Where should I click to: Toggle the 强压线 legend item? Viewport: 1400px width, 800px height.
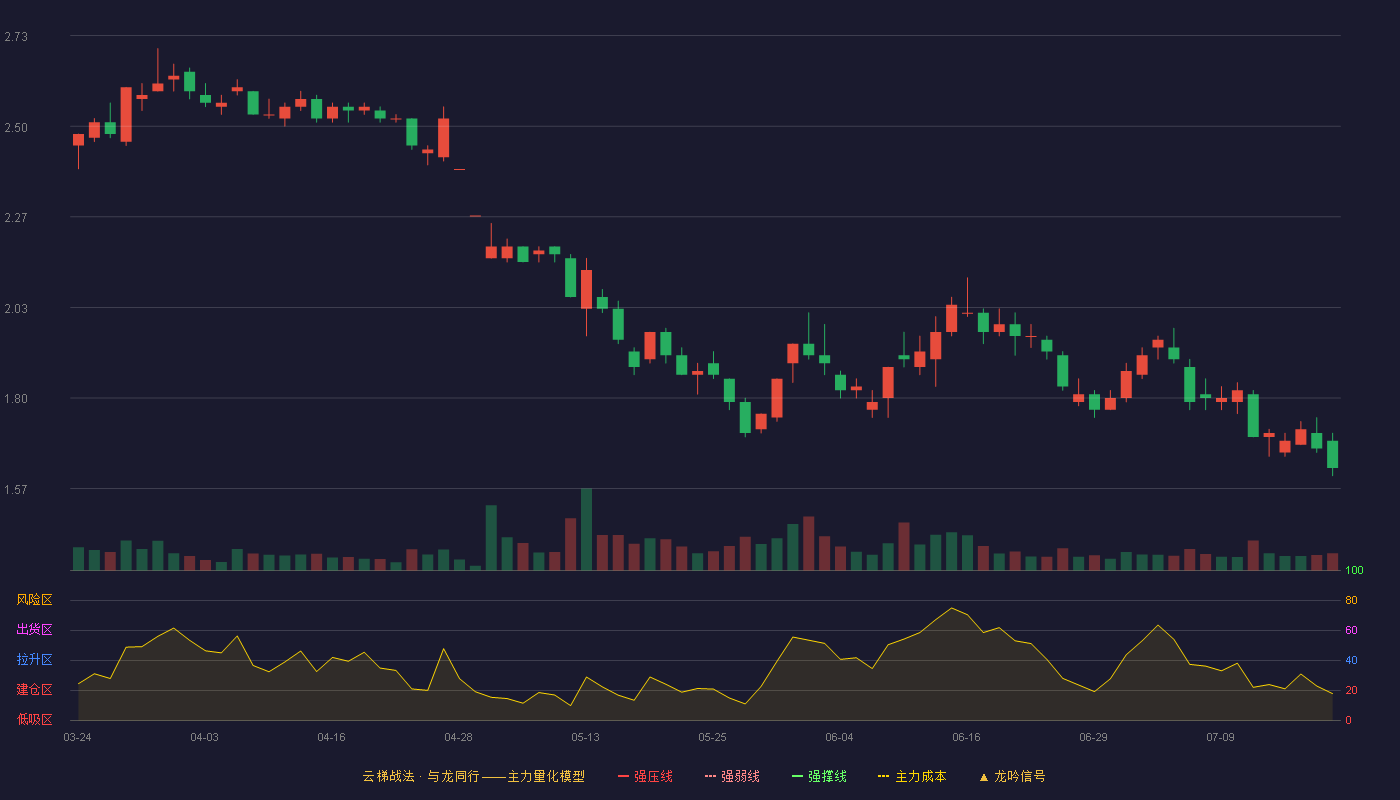[645, 776]
